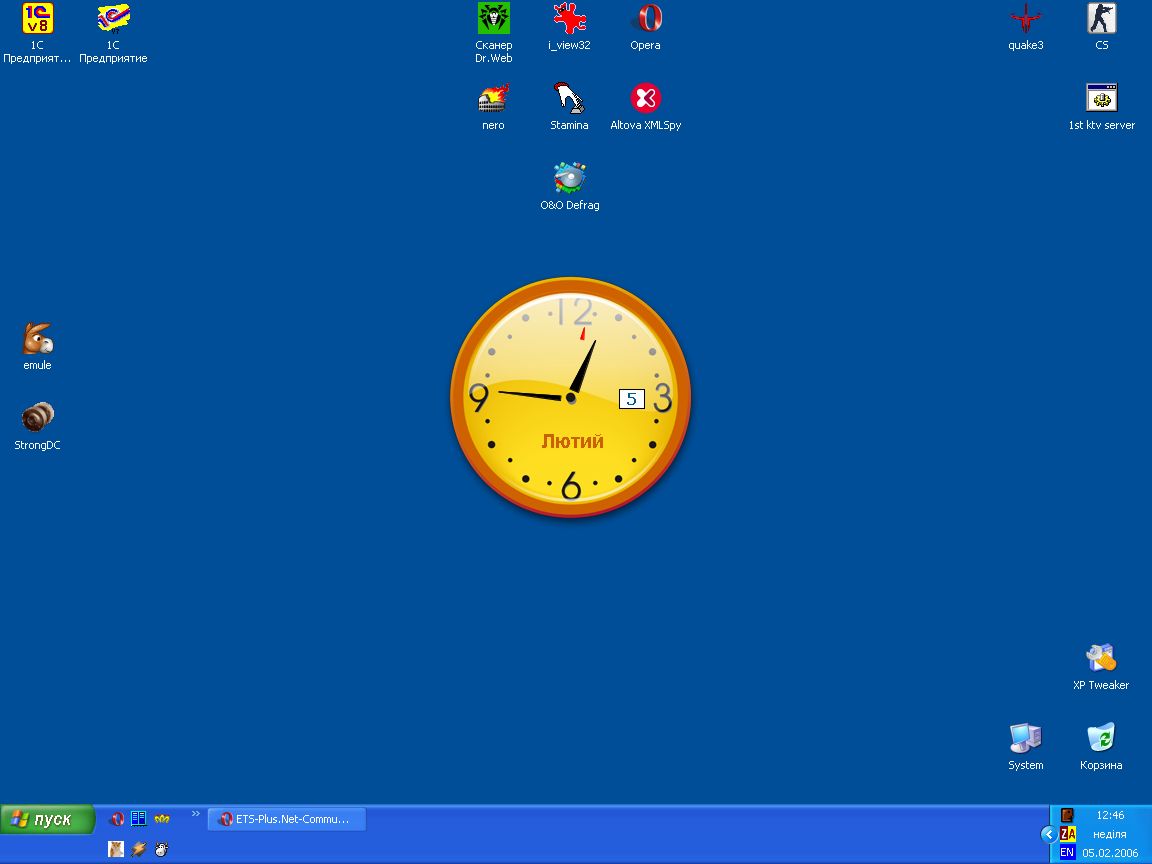
Task: Click the 1C v8 Предприятие desktop icon
Action: coord(37,19)
